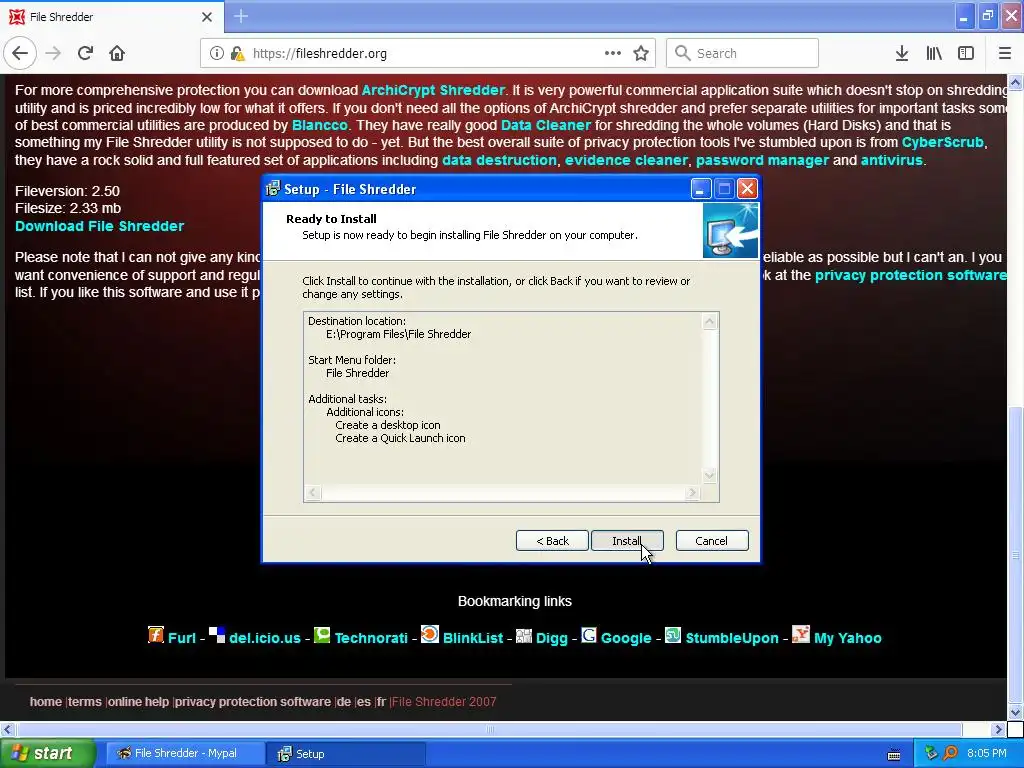Viewport: 1024px width, 768px height.
Task: Select the Setup taskbar item
Action: click(346, 754)
